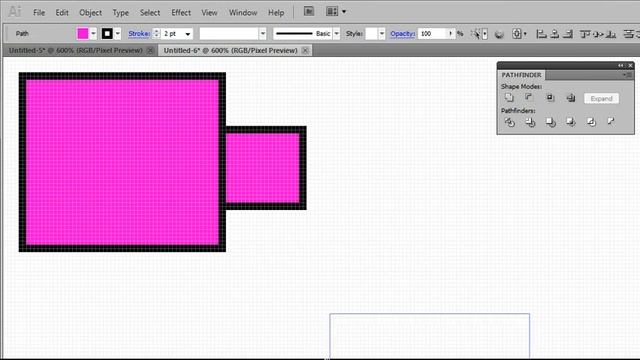Click the Align To selection icon
The image size is (640, 360).
click(x=517, y=33)
